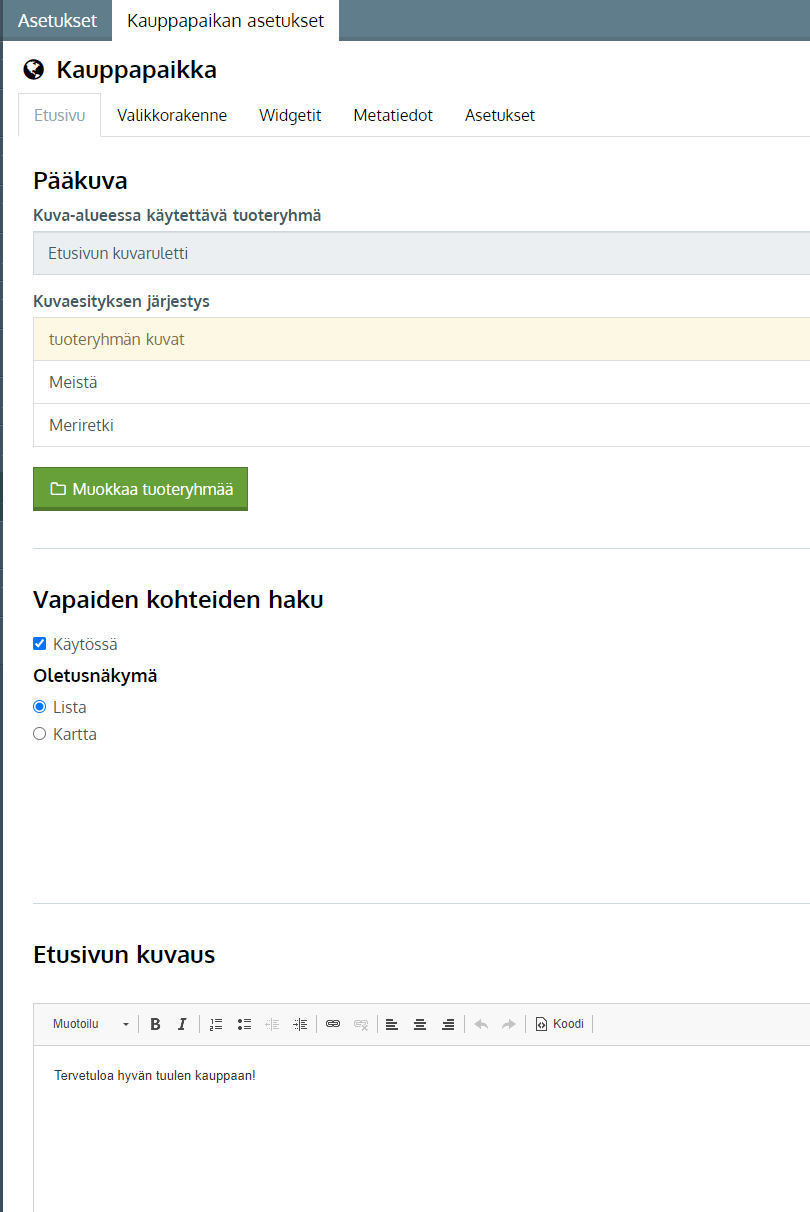Image resolution: width=810 pixels, height=1212 pixels.
Task: Select the Kartta default view
Action: point(40,734)
